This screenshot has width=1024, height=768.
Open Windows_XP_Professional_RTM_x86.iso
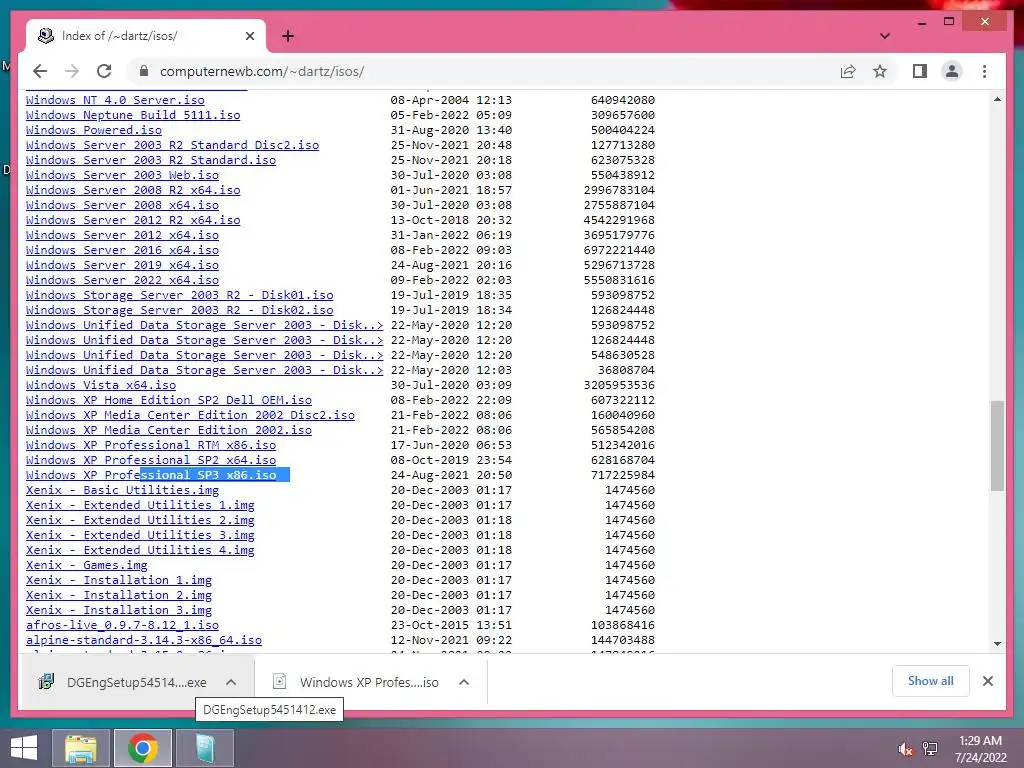coord(151,445)
